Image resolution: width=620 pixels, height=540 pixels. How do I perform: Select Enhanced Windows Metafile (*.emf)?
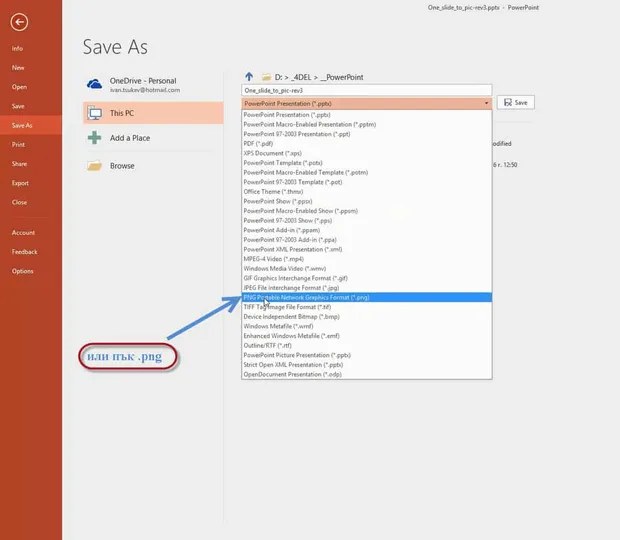[367, 336]
